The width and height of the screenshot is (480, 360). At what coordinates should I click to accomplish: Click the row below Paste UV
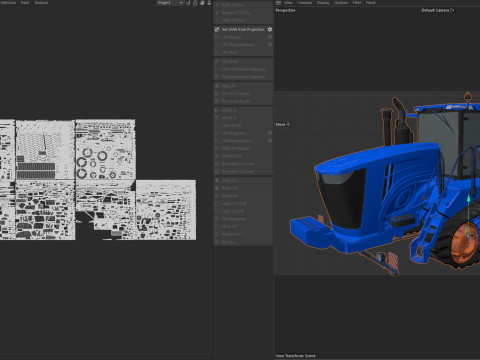[x=243, y=196]
